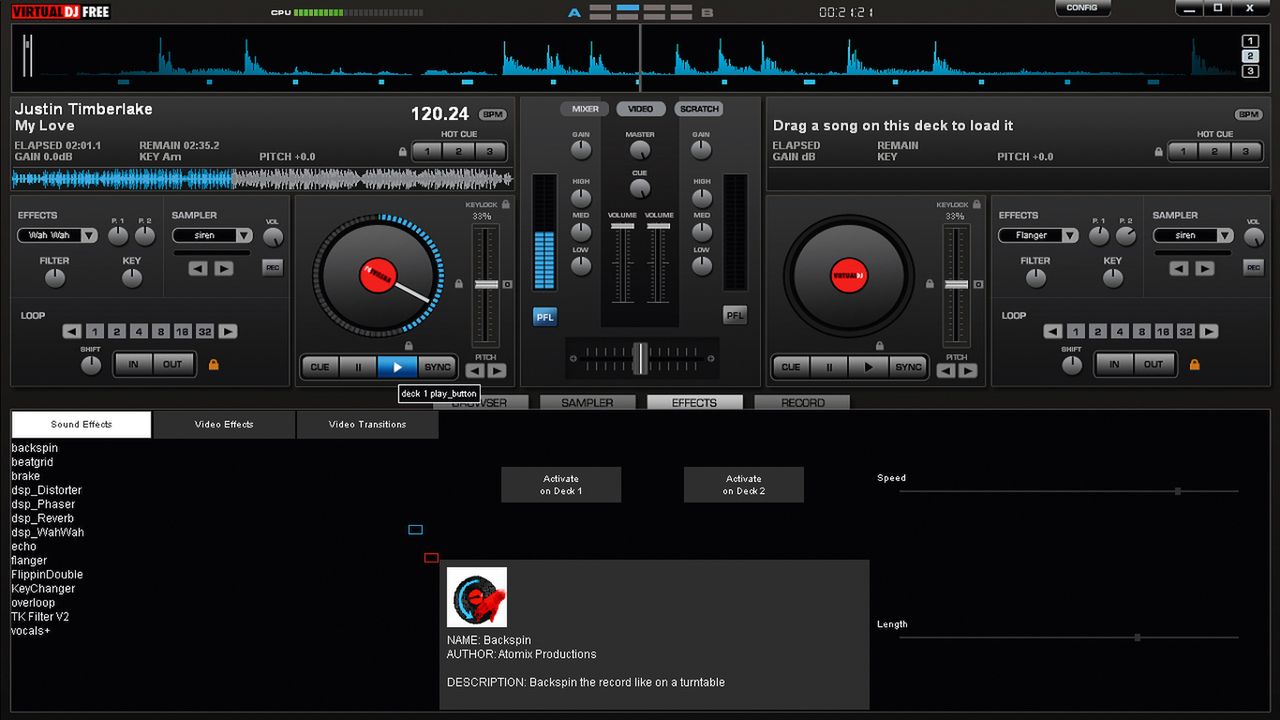Click deck 2 SYNC button

(x=908, y=367)
